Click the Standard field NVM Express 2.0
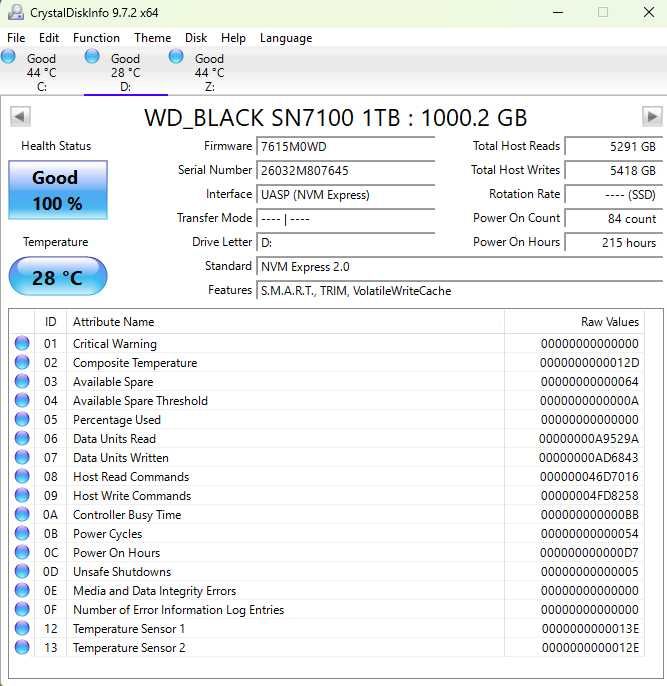The width and height of the screenshot is (667, 686). point(460,267)
